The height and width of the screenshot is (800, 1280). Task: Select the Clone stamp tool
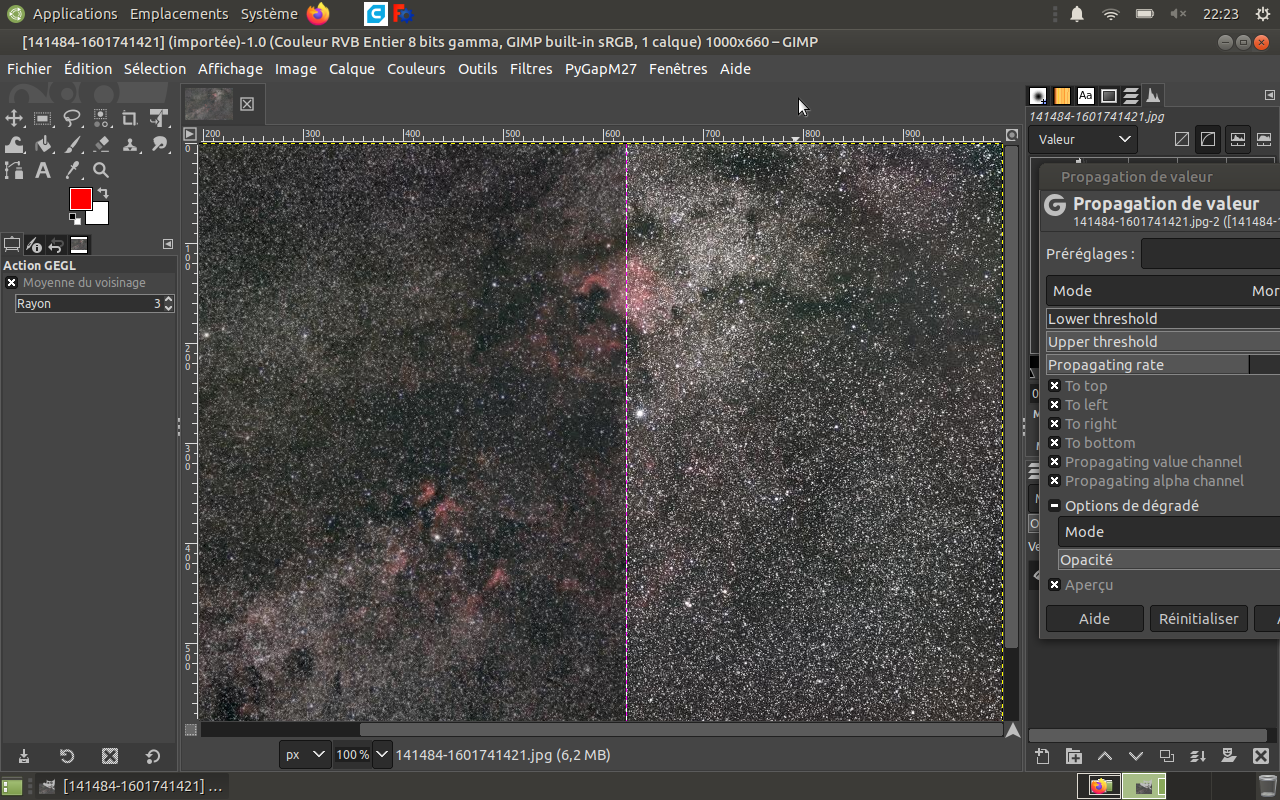(x=130, y=144)
